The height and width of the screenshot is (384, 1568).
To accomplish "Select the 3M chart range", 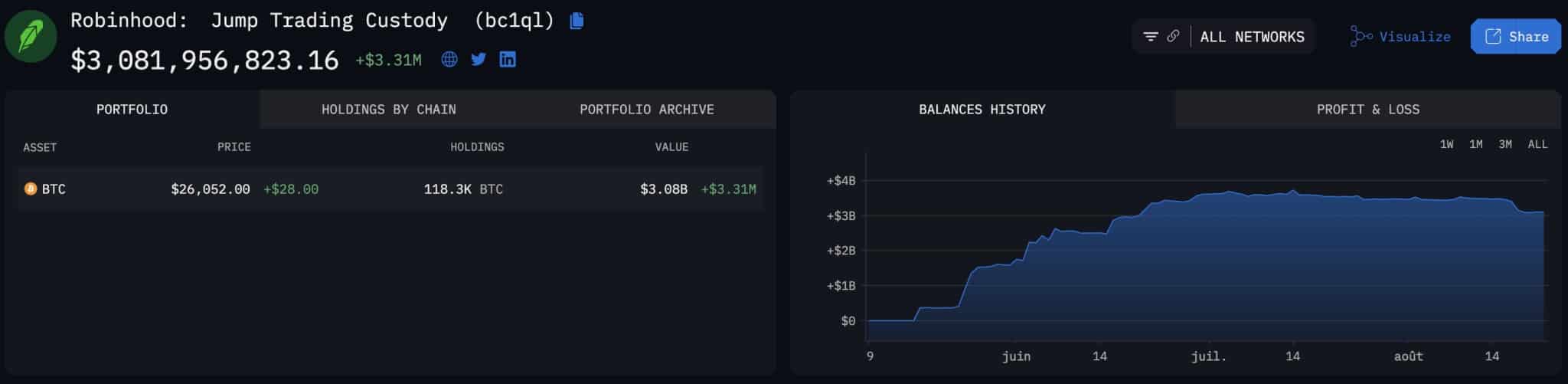I will (x=1505, y=144).
